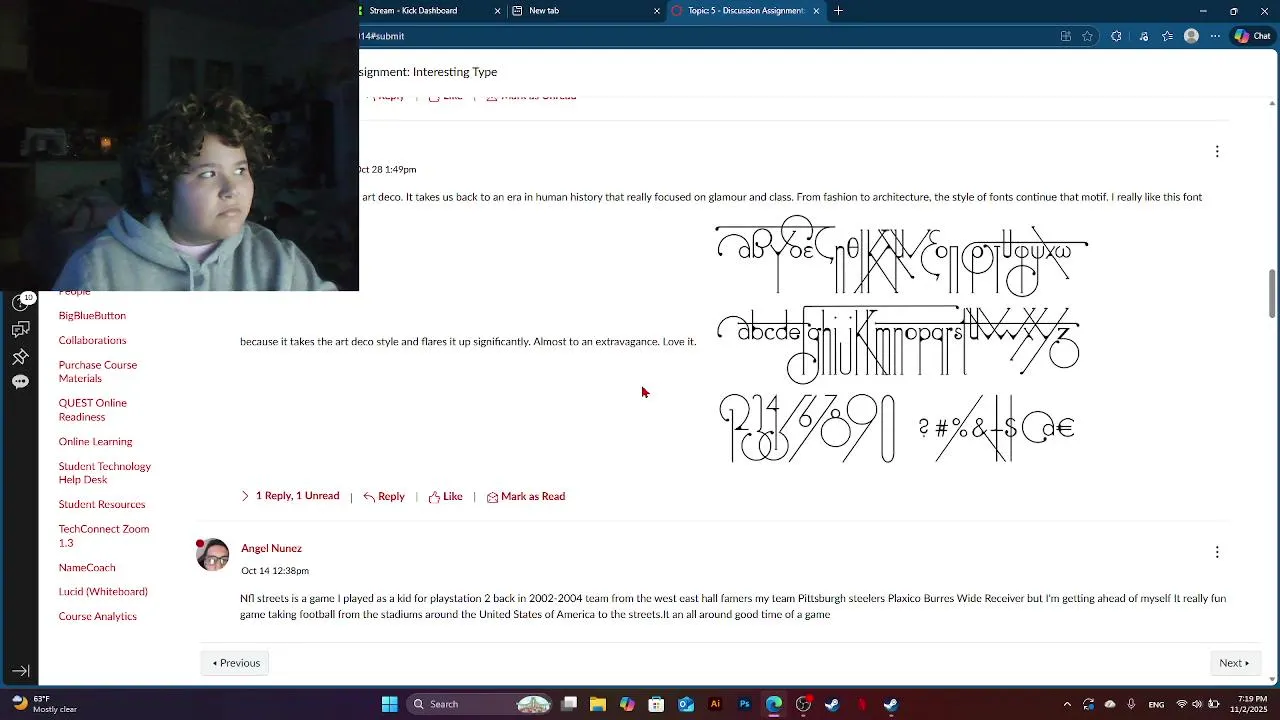Go to Previous discussion page
Image resolution: width=1280 pixels, height=720 pixels.
(236, 663)
